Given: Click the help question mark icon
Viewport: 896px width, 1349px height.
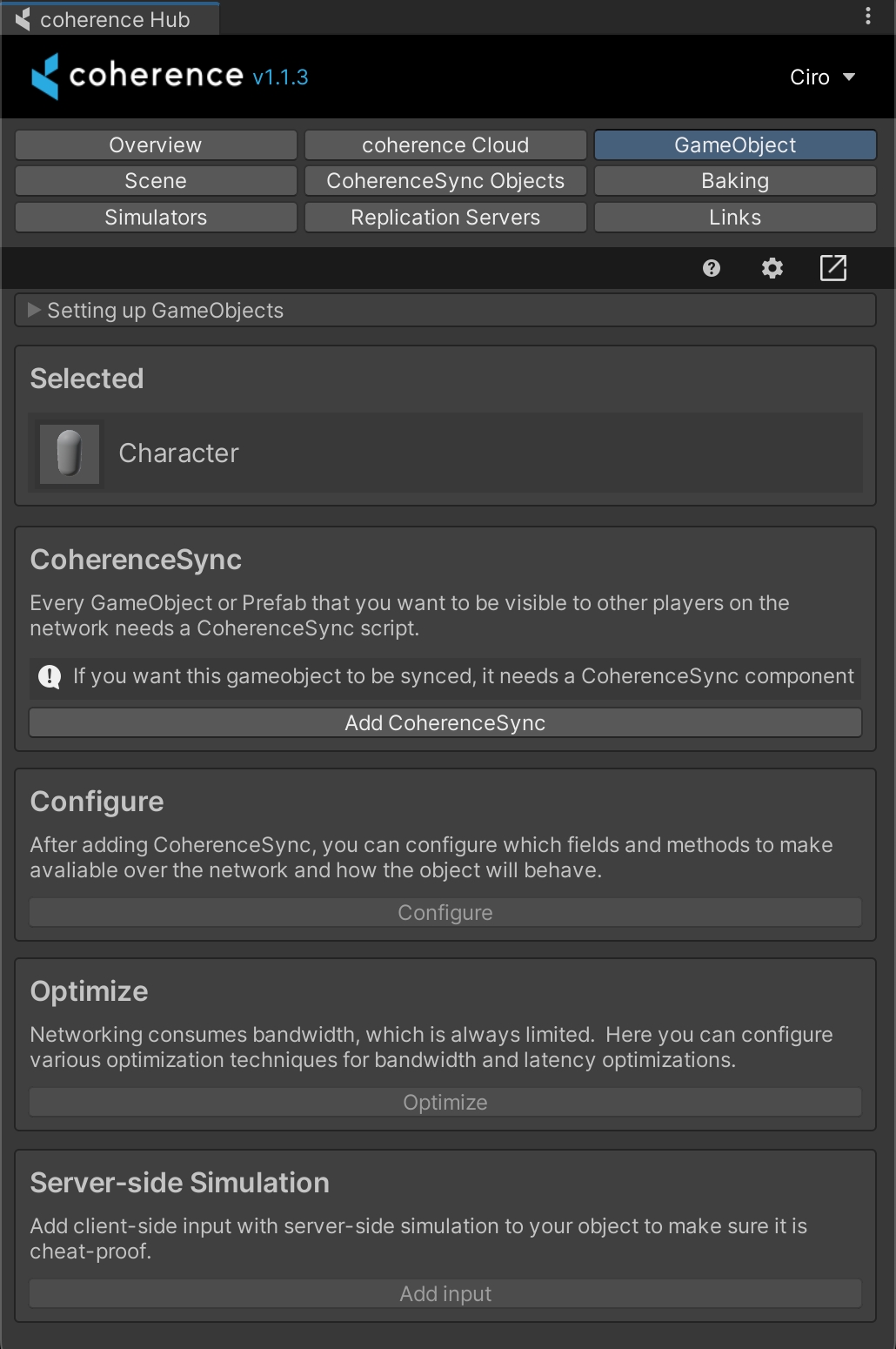Looking at the screenshot, I should pyautogui.click(x=712, y=268).
